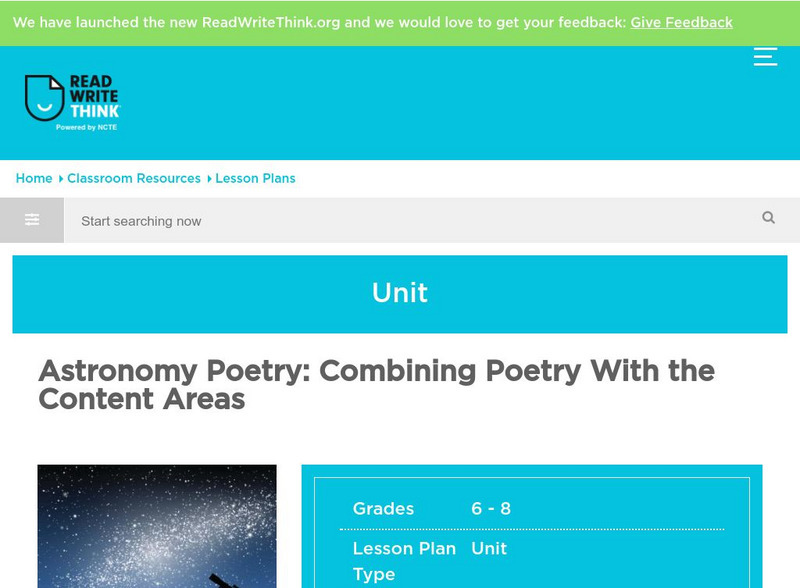The height and width of the screenshot is (588, 800).
Task: Click the '6 - 8' grades value
Action: [491, 509]
